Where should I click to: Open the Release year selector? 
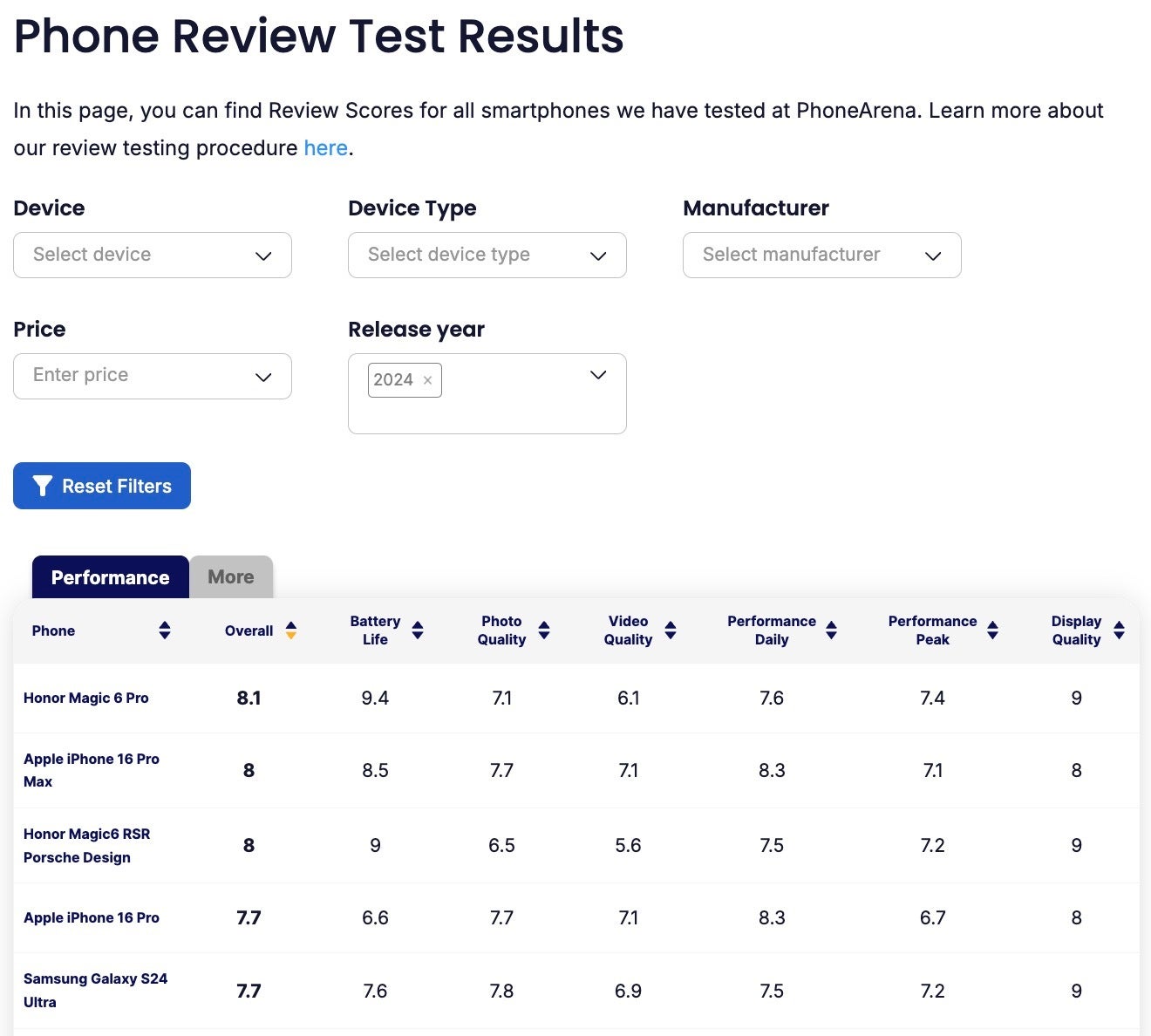point(597,375)
